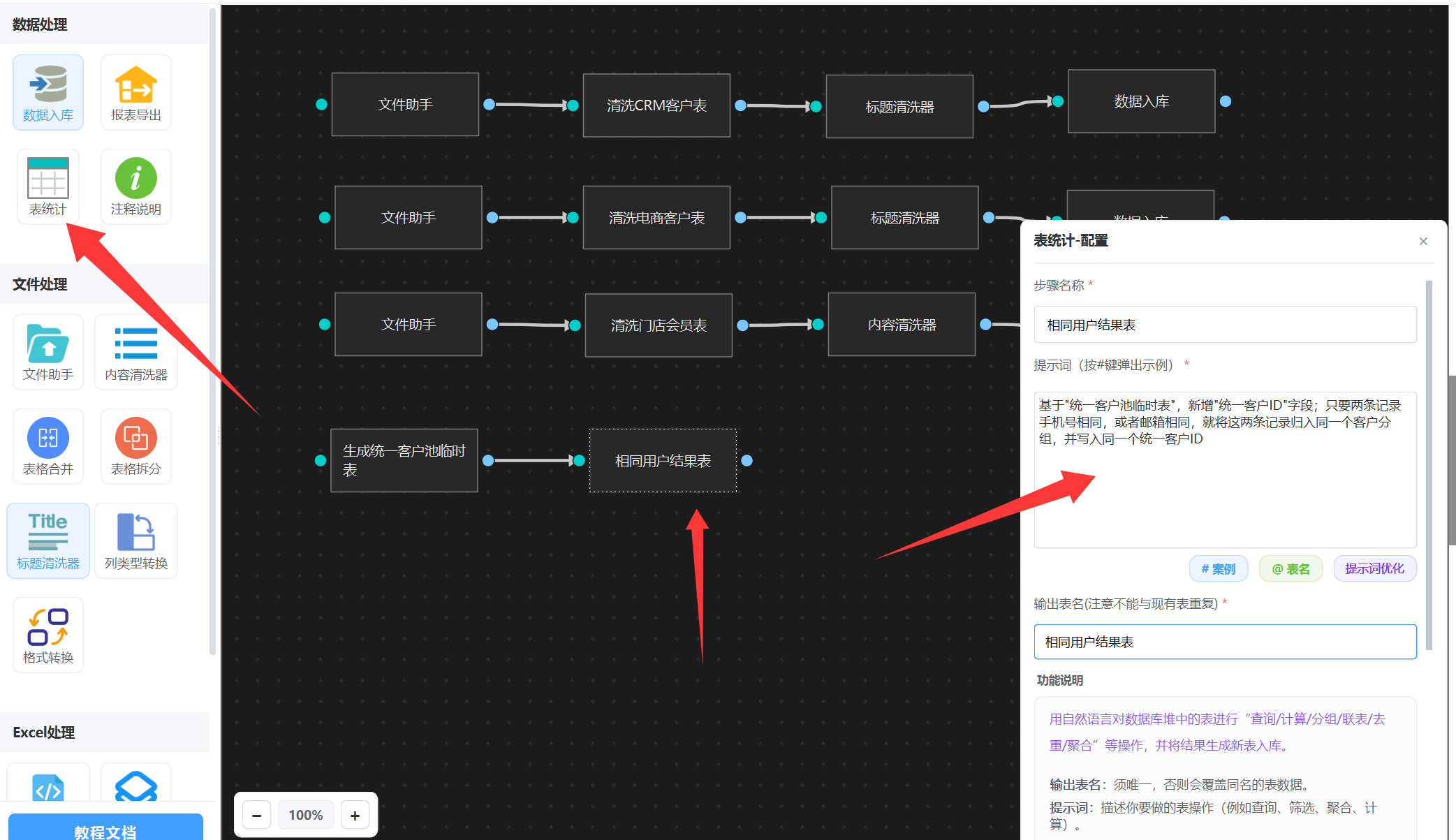Select the 文件助手 node linked to 清洗电商客户表
1456x840 pixels.
pyautogui.click(x=409, y=217)
